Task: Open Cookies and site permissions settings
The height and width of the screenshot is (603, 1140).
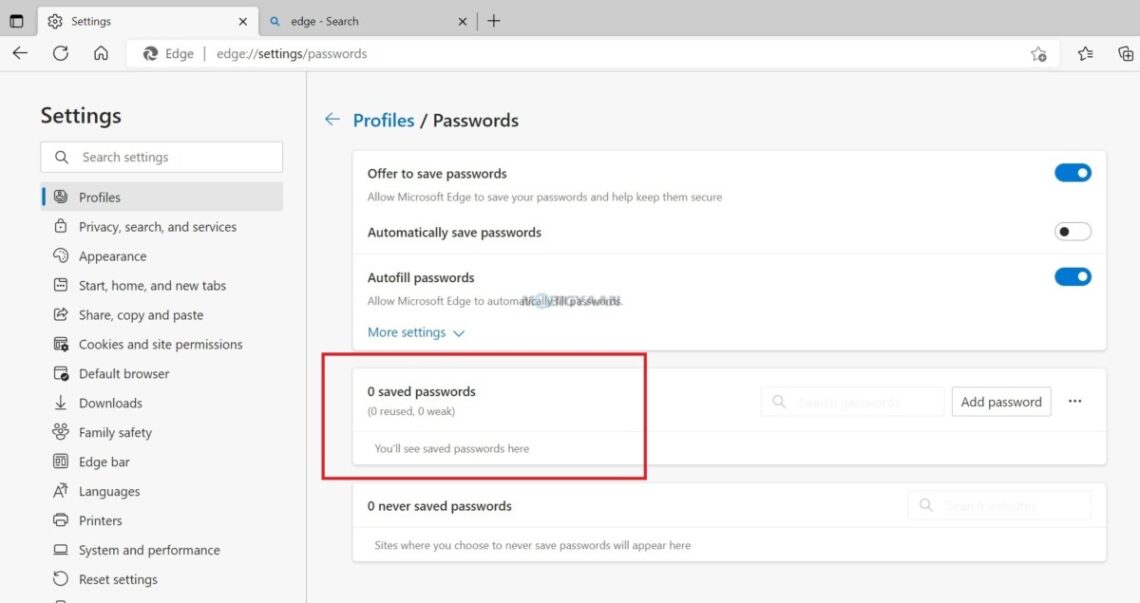Action: coord(61,344)
